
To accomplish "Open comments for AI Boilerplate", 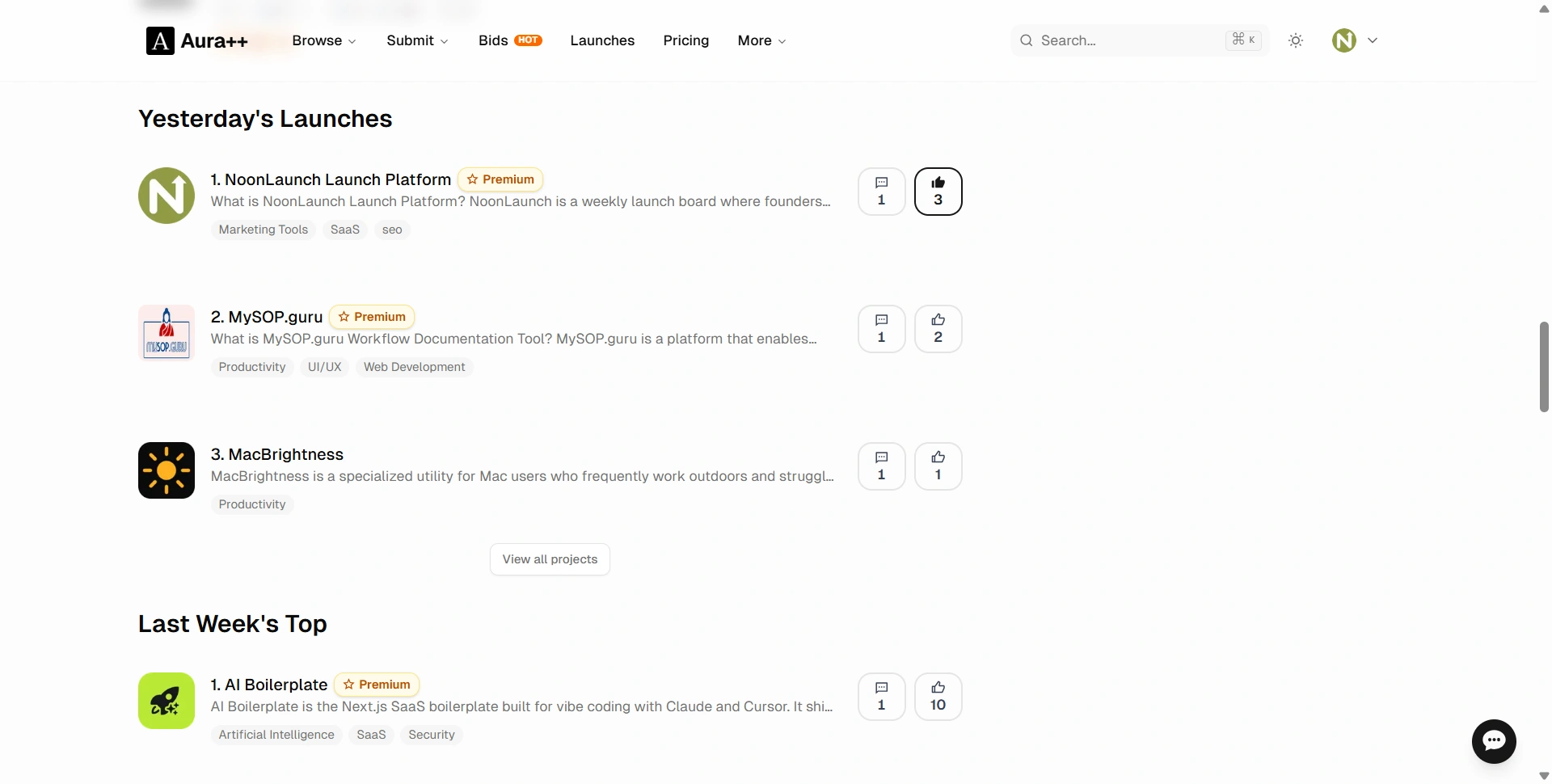I will (881, 697).
